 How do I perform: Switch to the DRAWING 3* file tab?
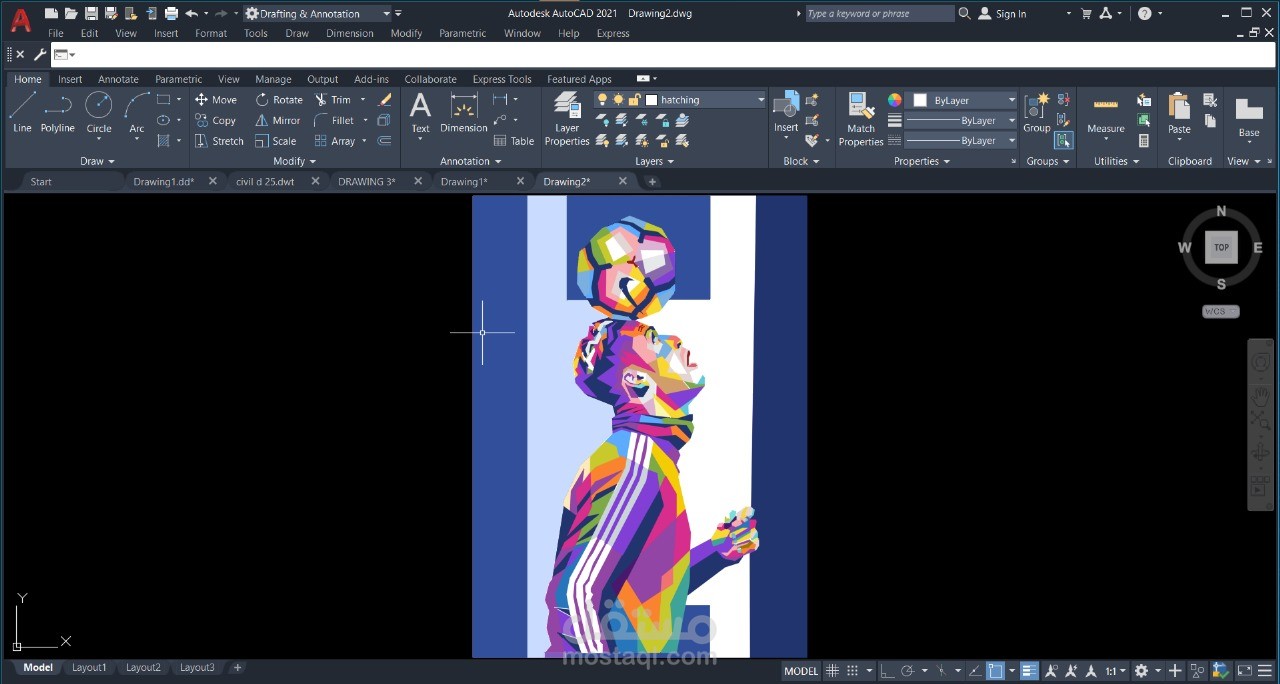366,181
